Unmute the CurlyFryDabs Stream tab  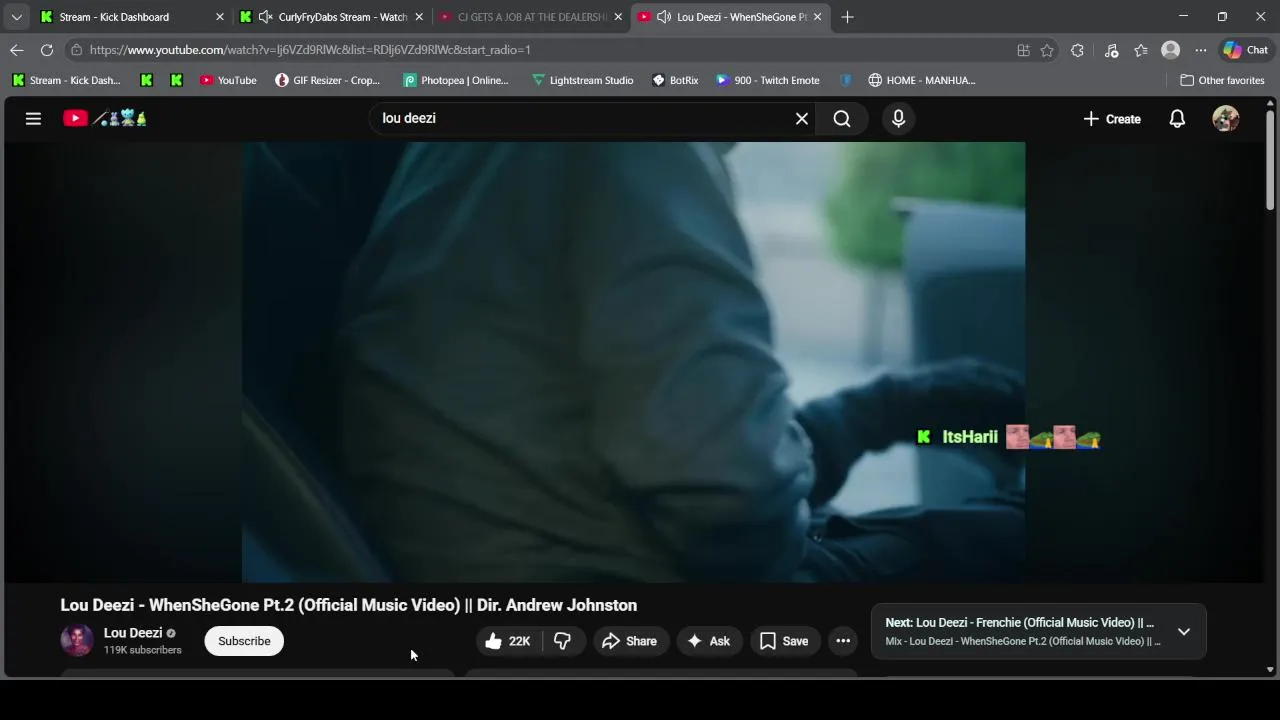click(x=265, y=17)
